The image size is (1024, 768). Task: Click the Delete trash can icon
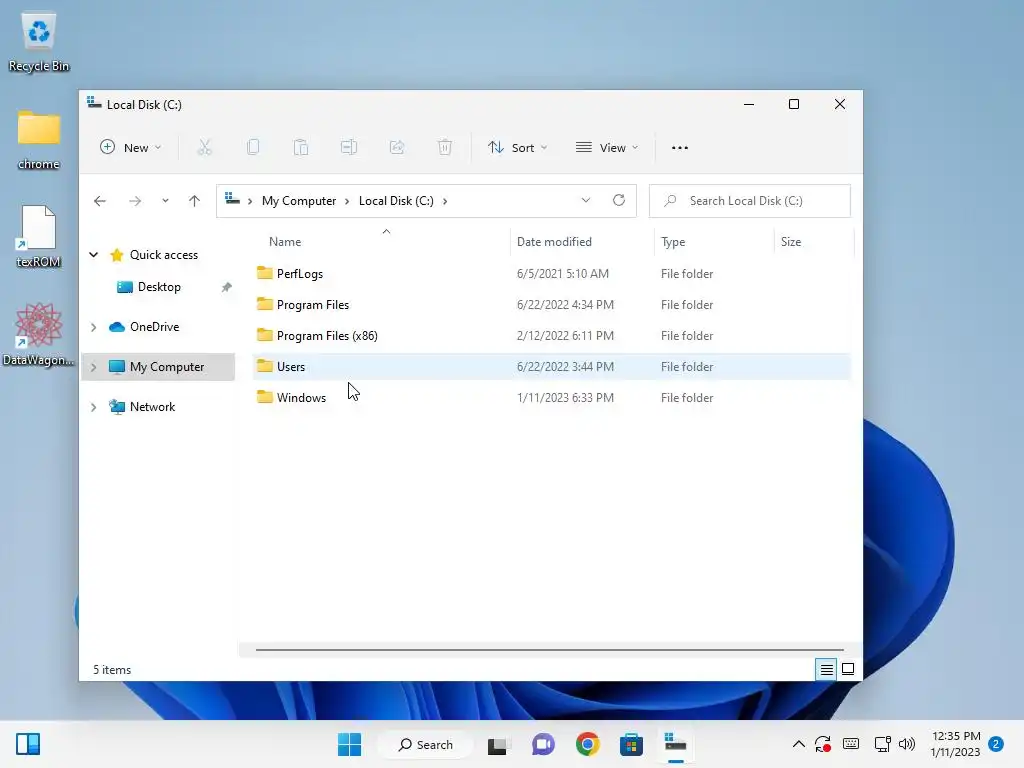[445, 148]
